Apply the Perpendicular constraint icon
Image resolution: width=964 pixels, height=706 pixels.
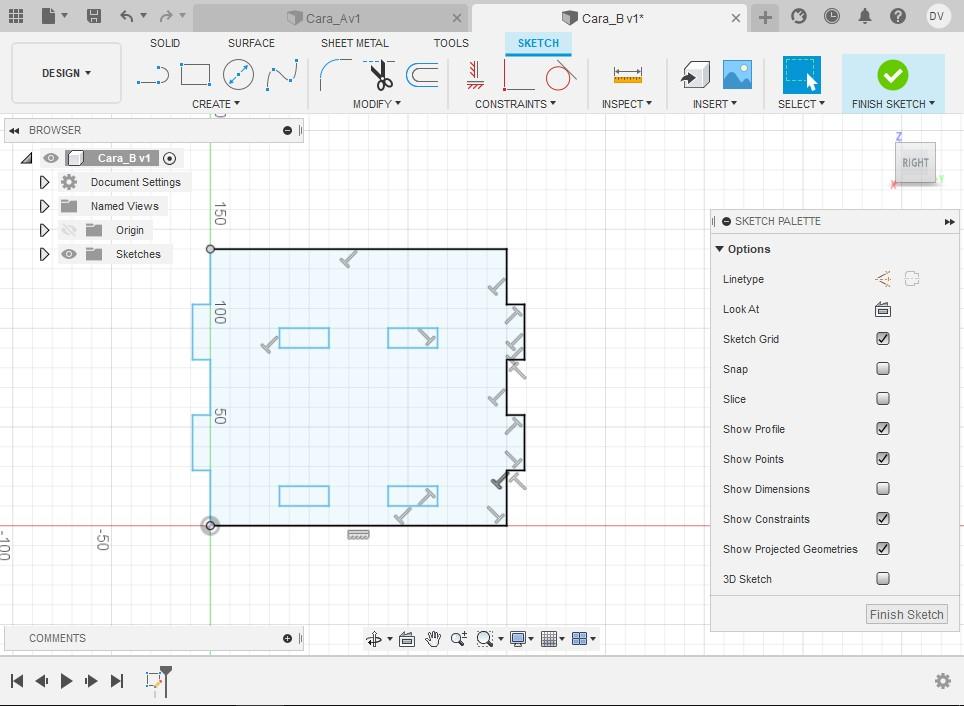click(518, 75)
